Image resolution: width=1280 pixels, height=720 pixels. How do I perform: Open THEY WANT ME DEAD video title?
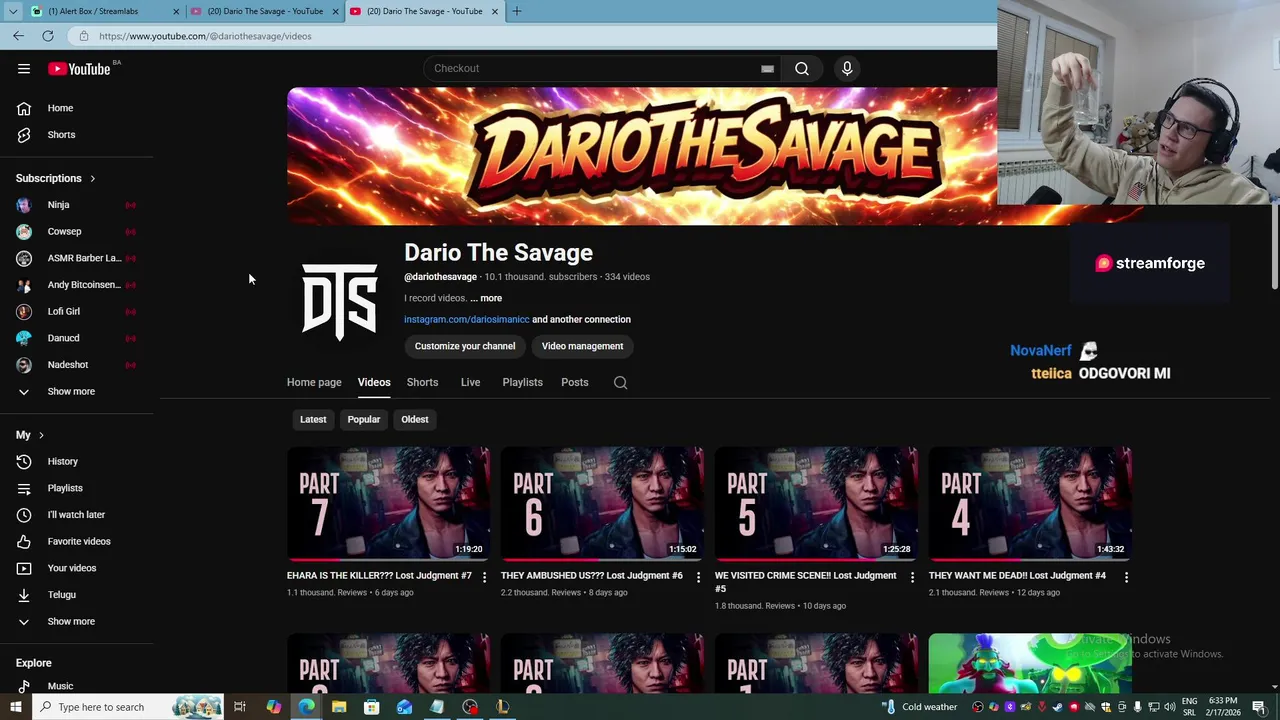pos(1017,576)
